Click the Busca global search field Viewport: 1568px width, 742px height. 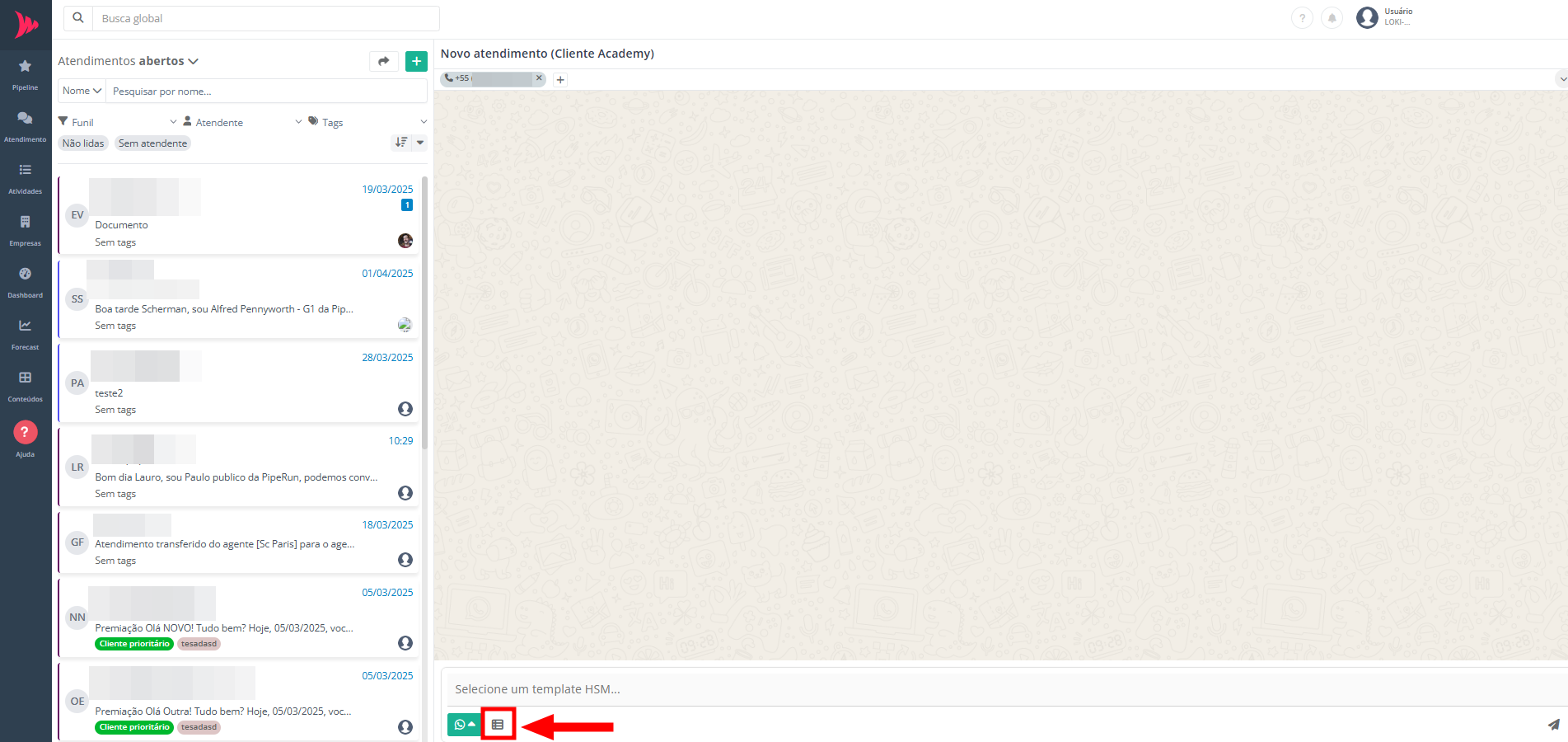tap(266, 18)
